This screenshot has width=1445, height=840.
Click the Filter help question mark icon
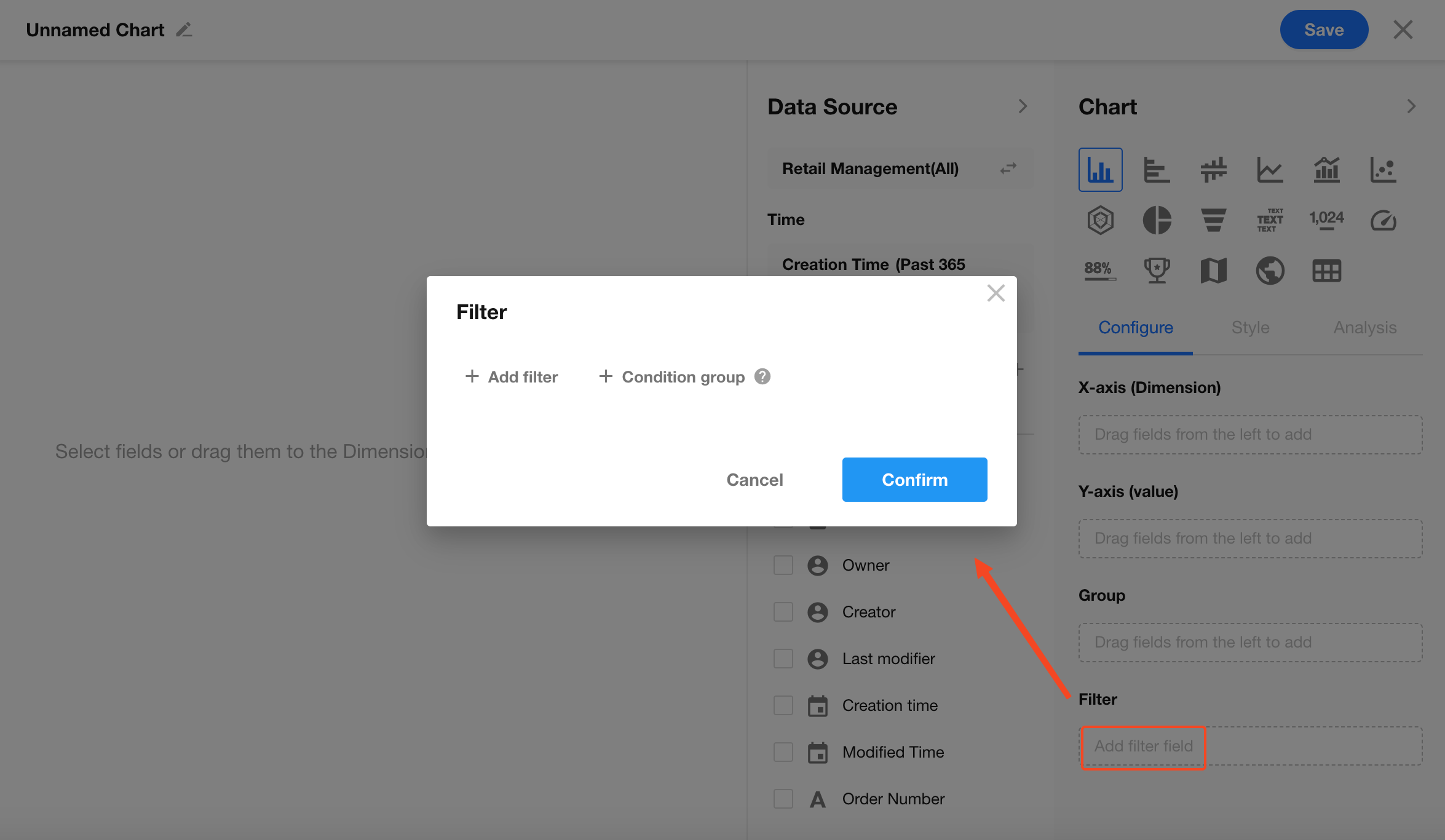tap(762, 376)
